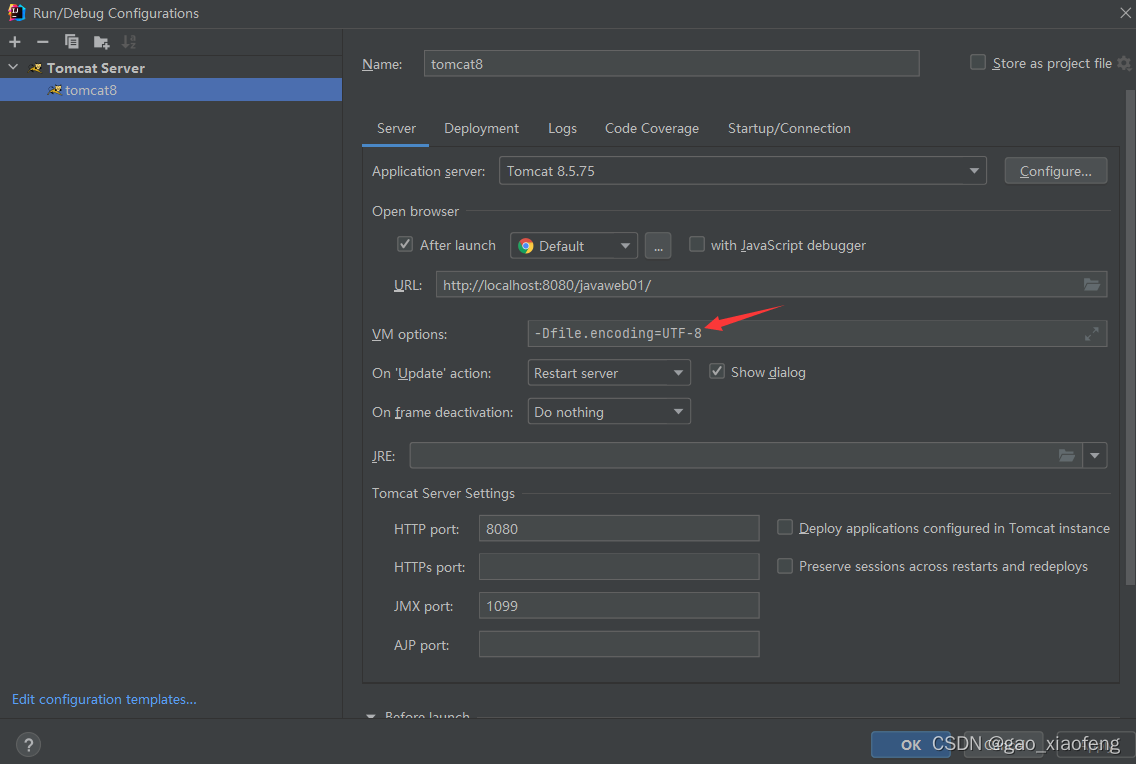Uncheck the Show dialog checkbox
Image resolution: width=1136 pixels, height=764 pixels.
(x=717, y=371)
